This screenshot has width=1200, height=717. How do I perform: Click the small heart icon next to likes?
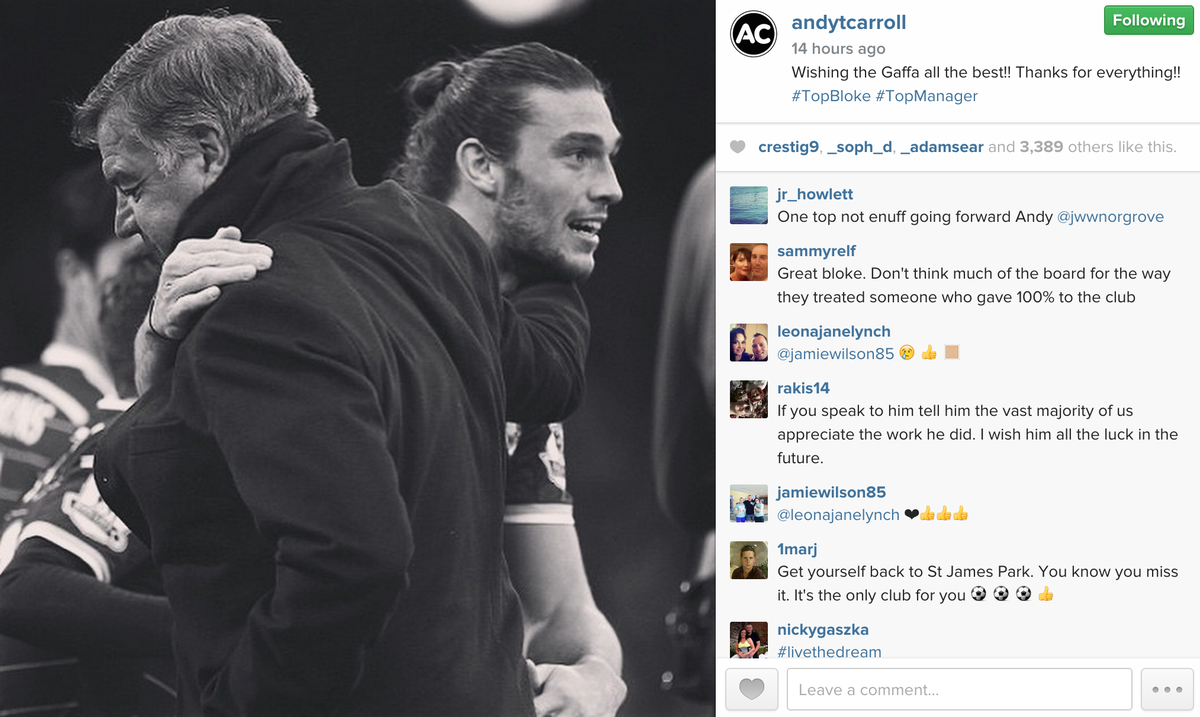[738, 147]
